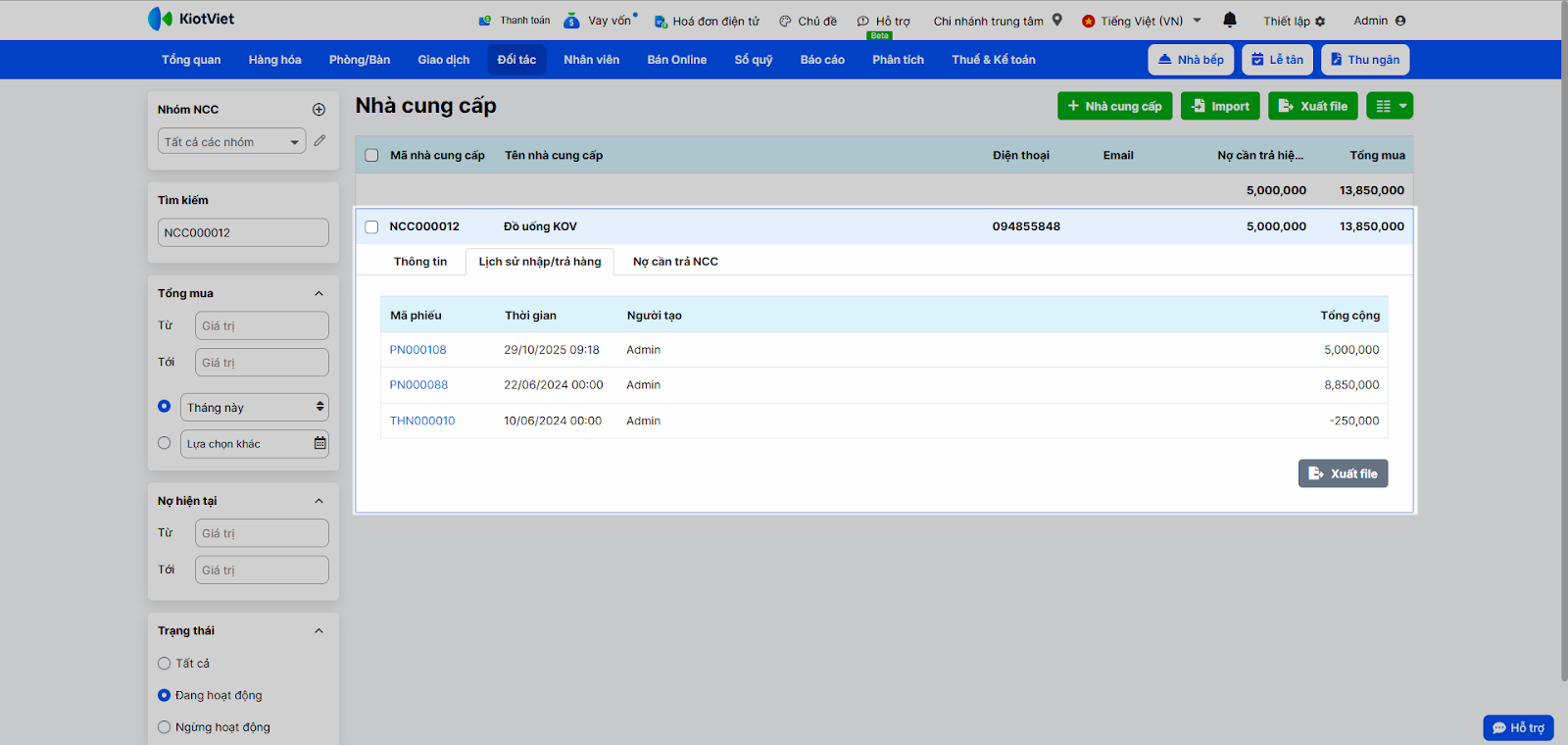Expand the Tháng này time period dropdown

255,407
